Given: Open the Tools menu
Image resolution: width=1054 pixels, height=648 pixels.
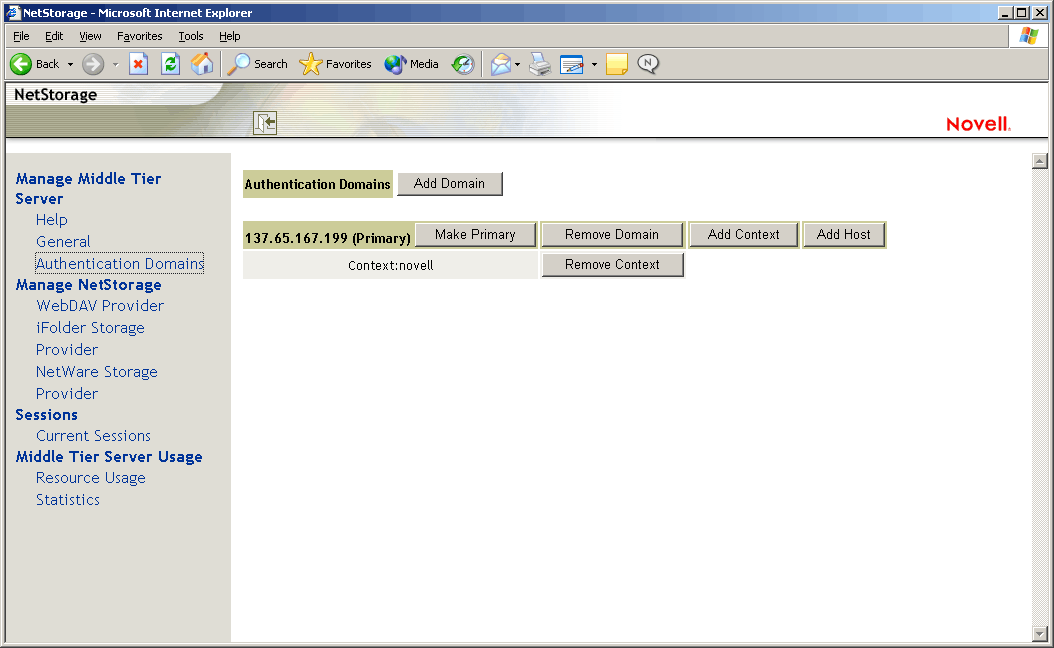Looking at the screenshot, I should (x=190, y=35).
